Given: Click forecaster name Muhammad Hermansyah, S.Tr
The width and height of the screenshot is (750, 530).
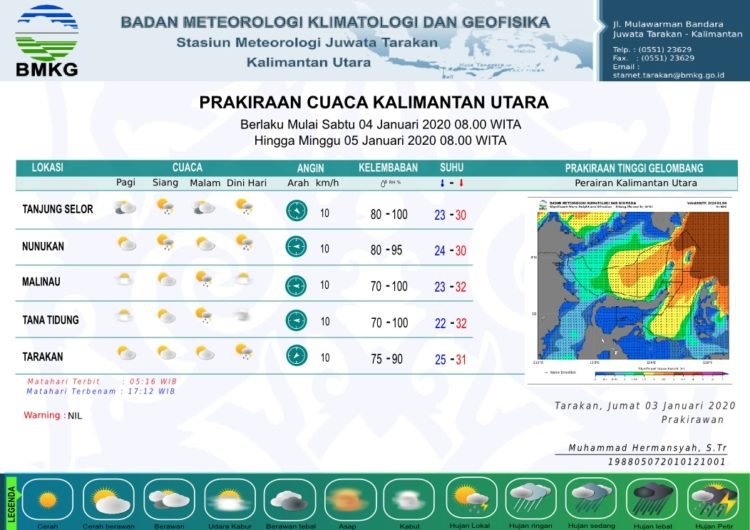Looking at the screenshot, I should tap(648, 448).
